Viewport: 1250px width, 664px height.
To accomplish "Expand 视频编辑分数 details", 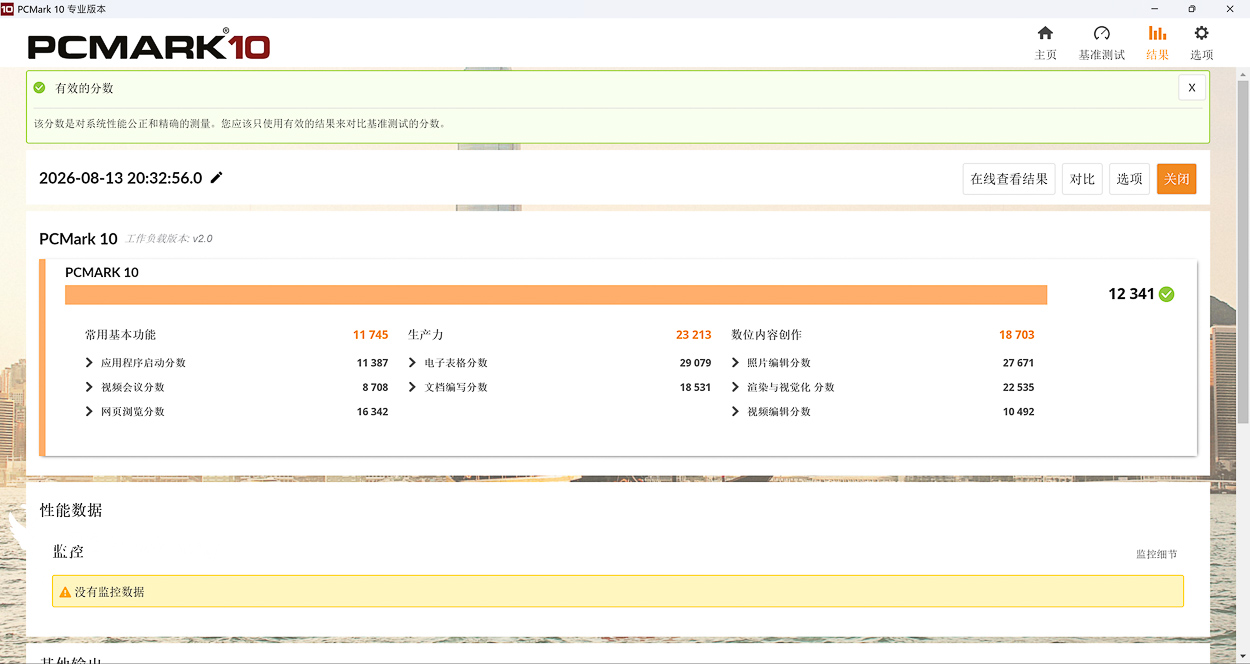I will [x=735, y=412].
